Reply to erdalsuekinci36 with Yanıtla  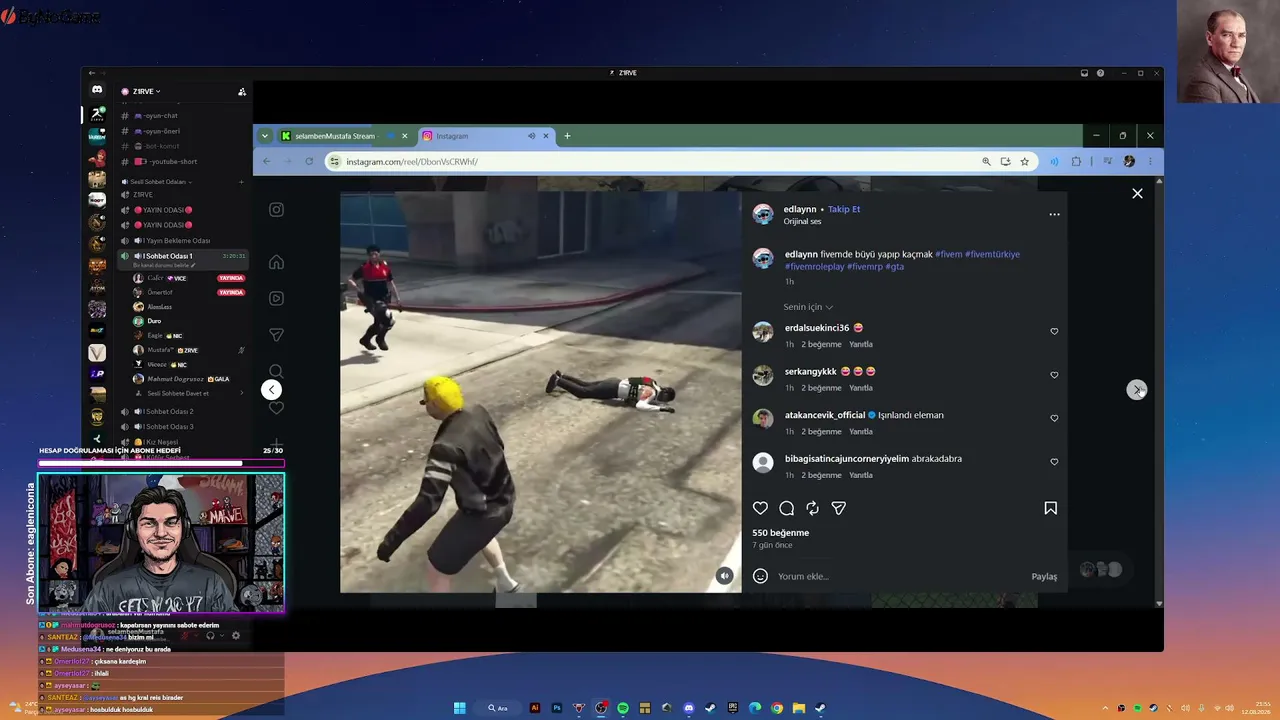(861, 344)
